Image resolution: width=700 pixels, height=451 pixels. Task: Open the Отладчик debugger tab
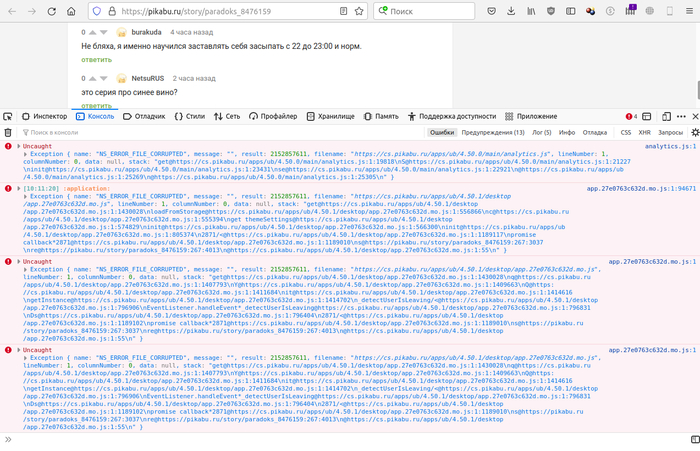click(144, 116)
